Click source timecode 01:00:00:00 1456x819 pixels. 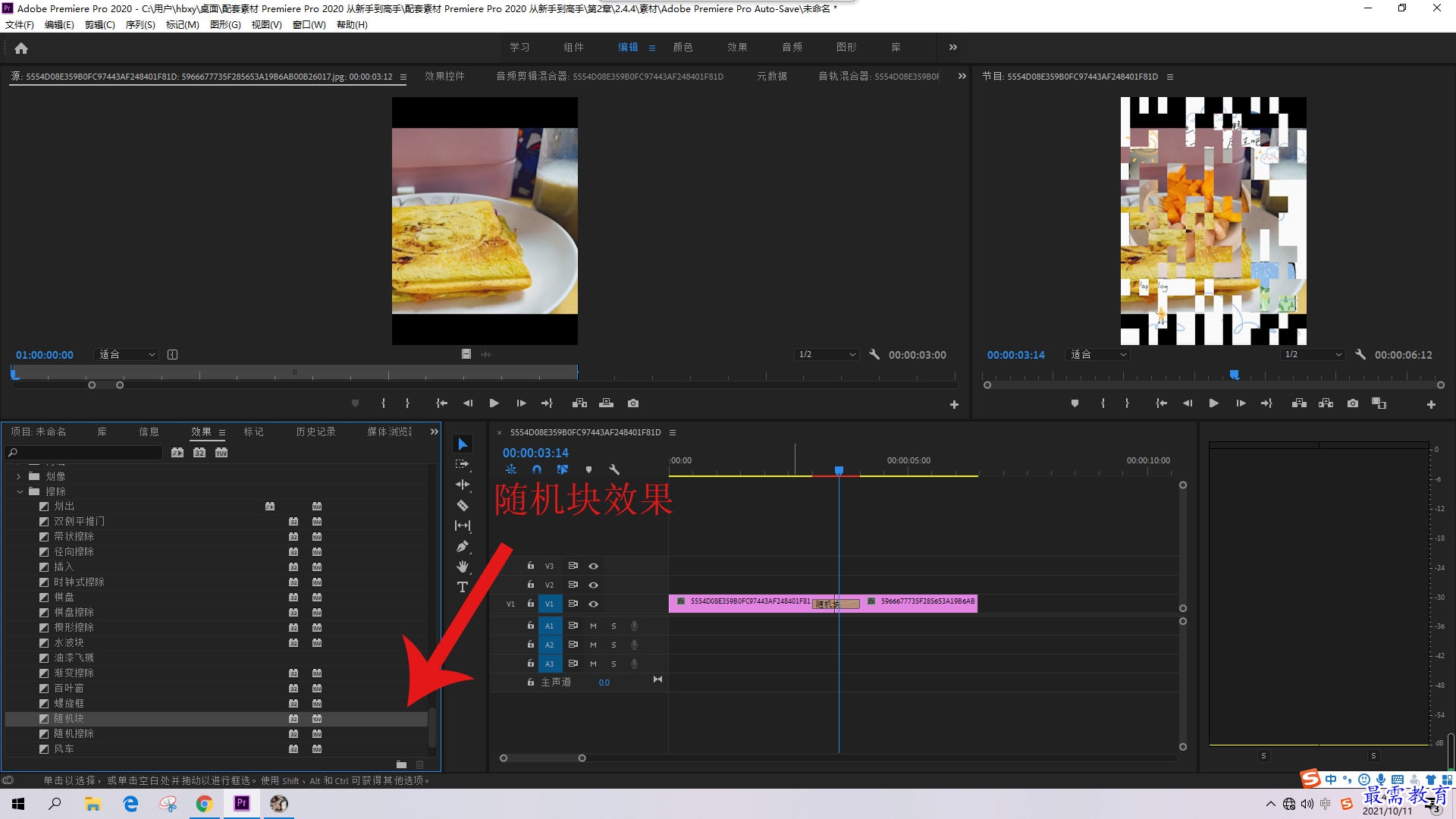45,355
